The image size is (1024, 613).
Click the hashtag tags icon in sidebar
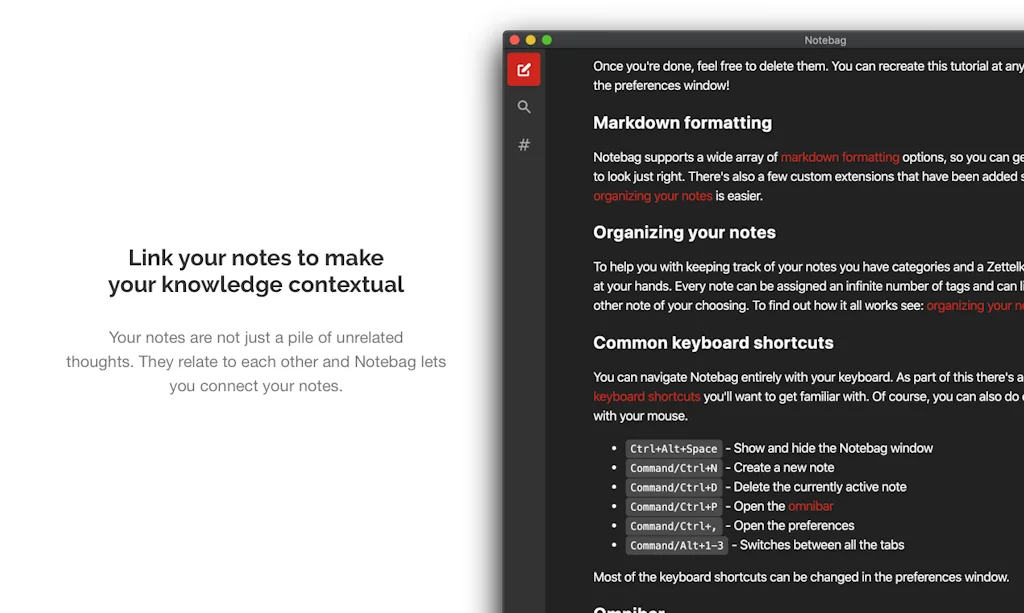[524, 144]
